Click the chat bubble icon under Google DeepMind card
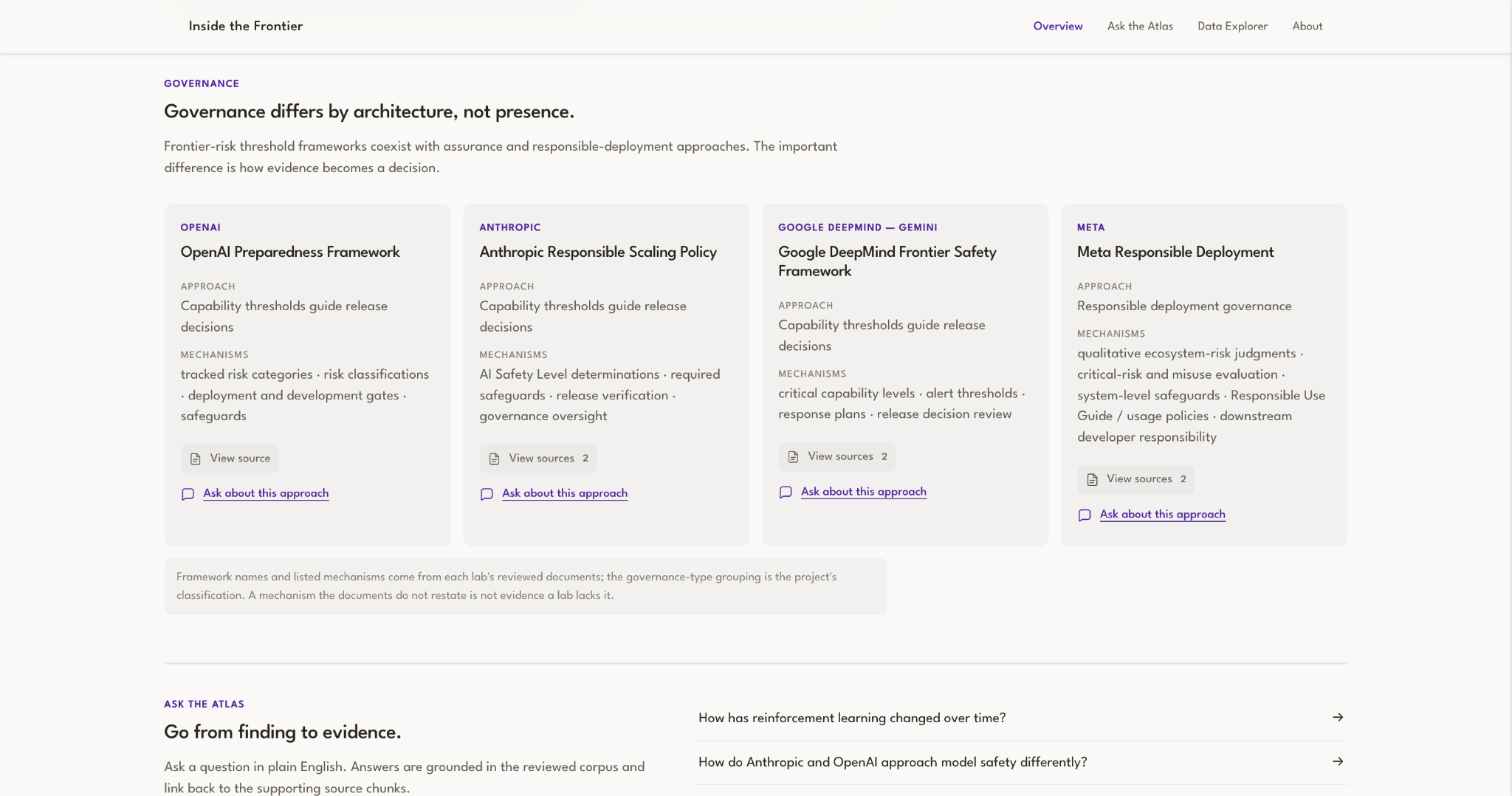Image resolution: width=1512 pixels, height=796 pixels. [786, 493]
